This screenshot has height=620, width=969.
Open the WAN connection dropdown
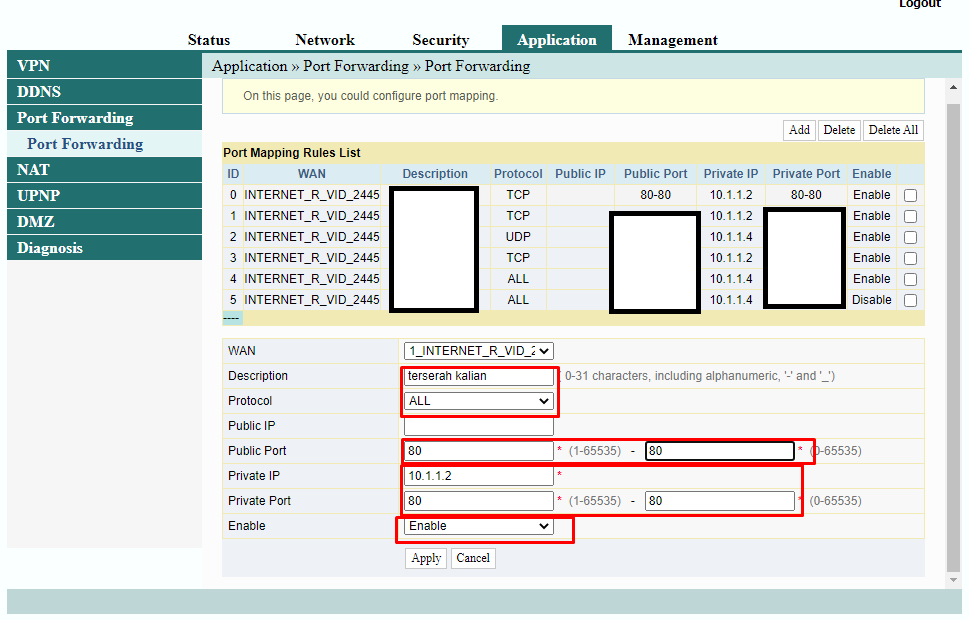click(478, 351)
